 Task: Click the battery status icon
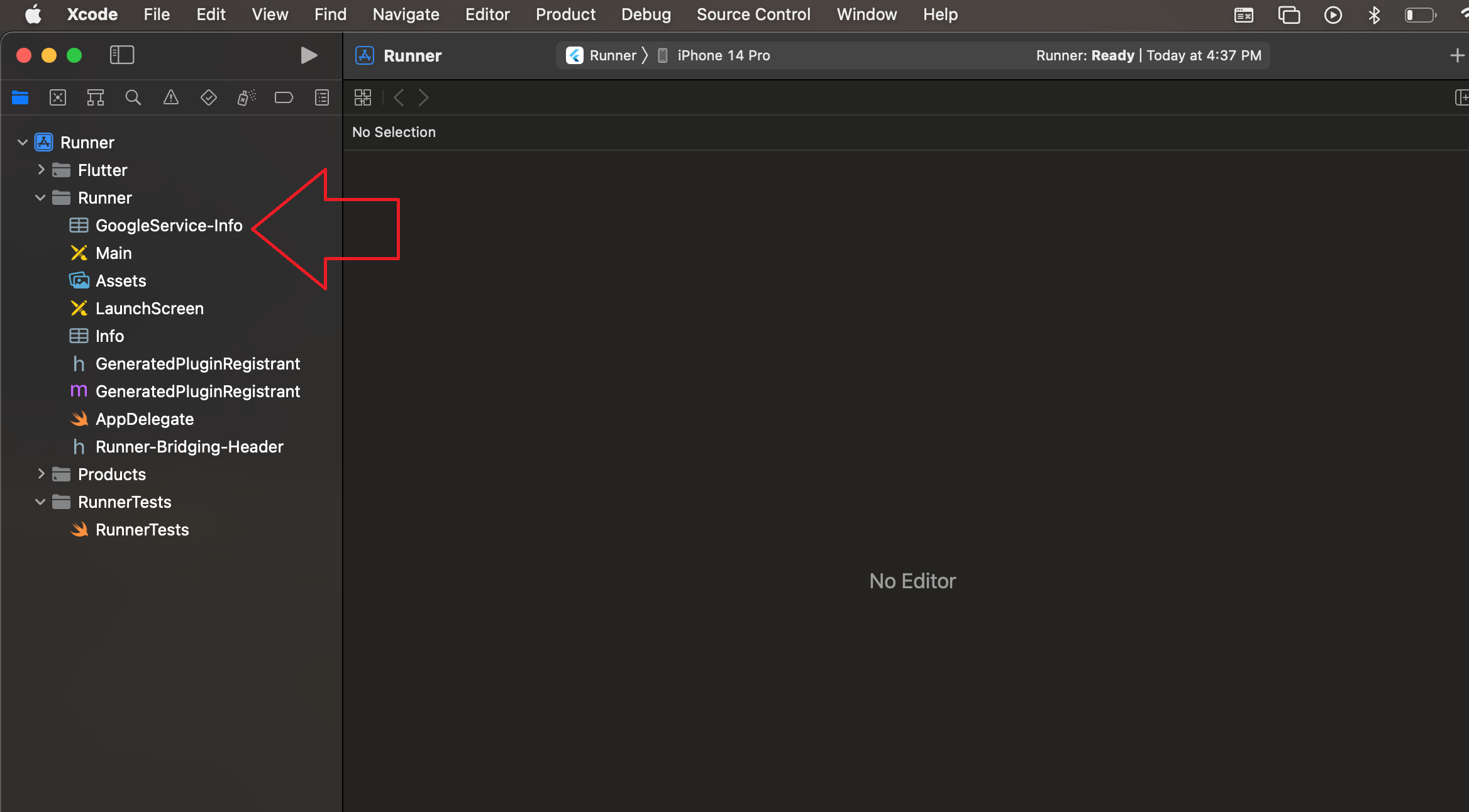pyautogui.click(x=1420, y=14)
